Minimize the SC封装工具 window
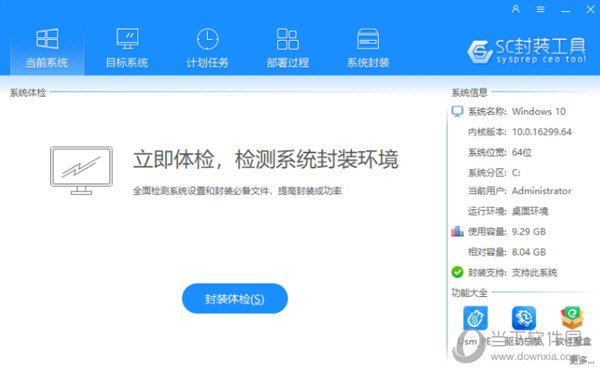 click(566, 10)
